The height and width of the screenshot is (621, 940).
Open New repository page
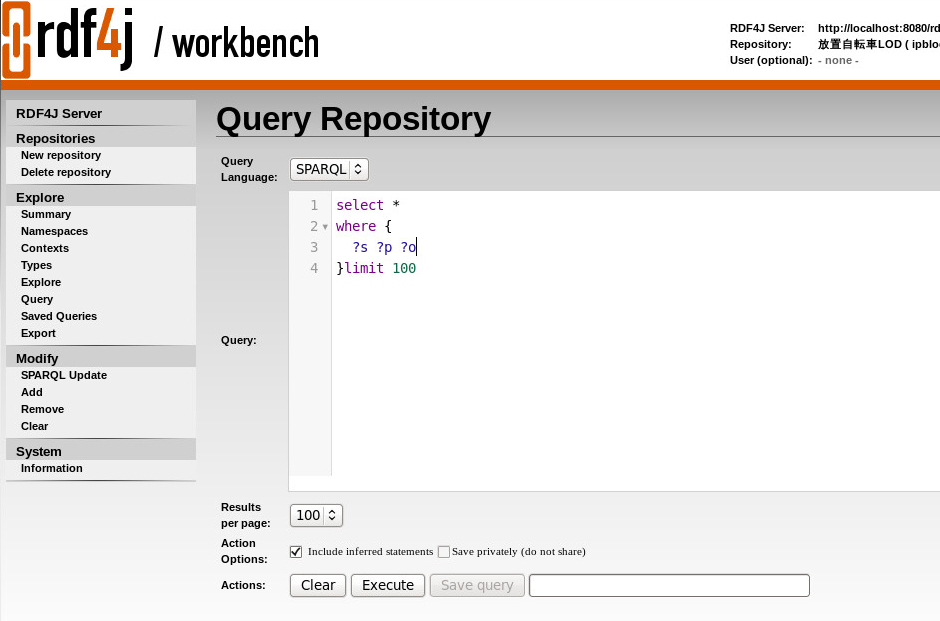[61, 155]
